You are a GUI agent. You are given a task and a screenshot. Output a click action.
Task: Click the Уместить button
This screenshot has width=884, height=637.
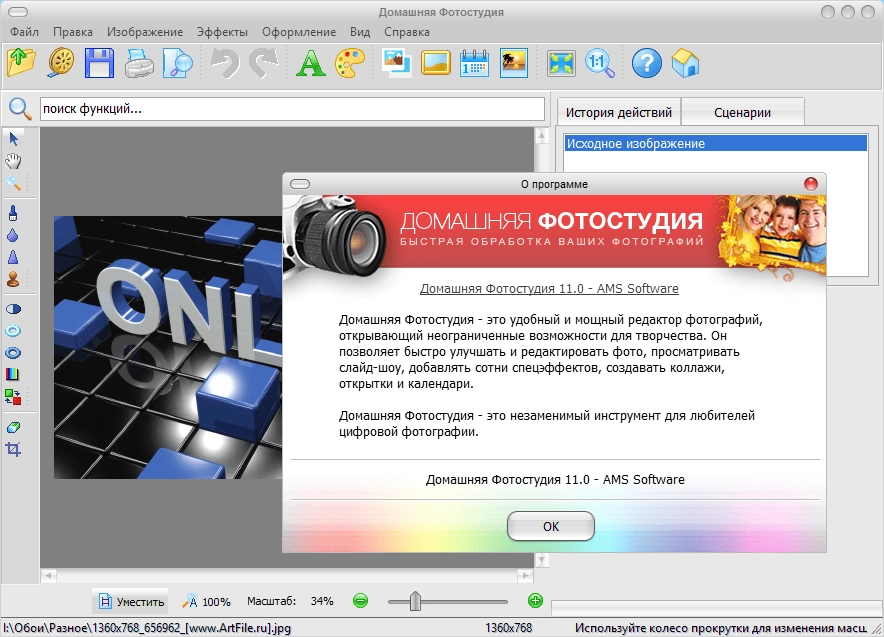(131, 601)
